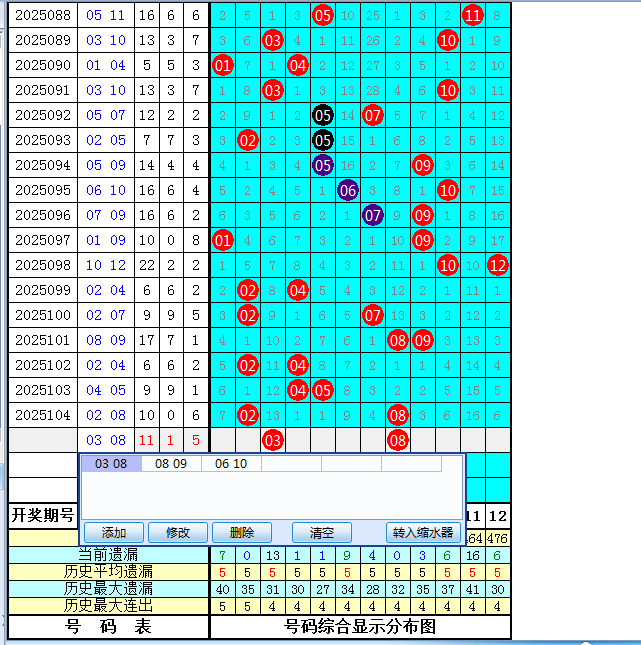This screenshot has width=641, height=645.
Task: Click the 号码综合显示分布图 title label
Action: pos(360,627)
